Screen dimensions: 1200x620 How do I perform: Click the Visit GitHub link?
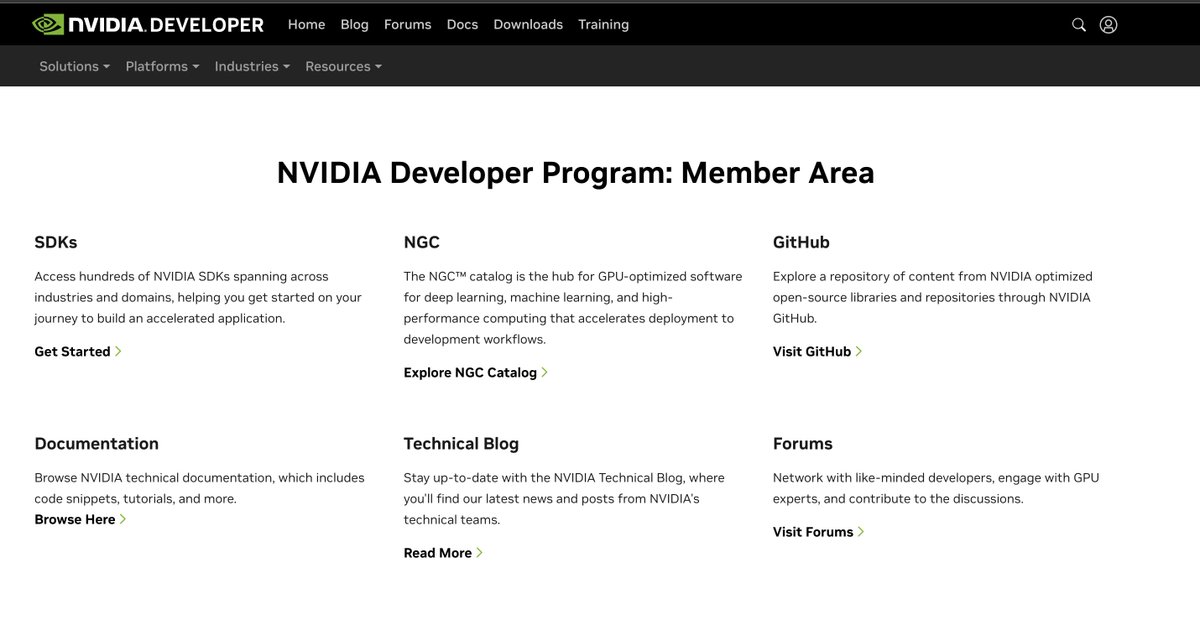pyautogui.click(x=818, y=351)
